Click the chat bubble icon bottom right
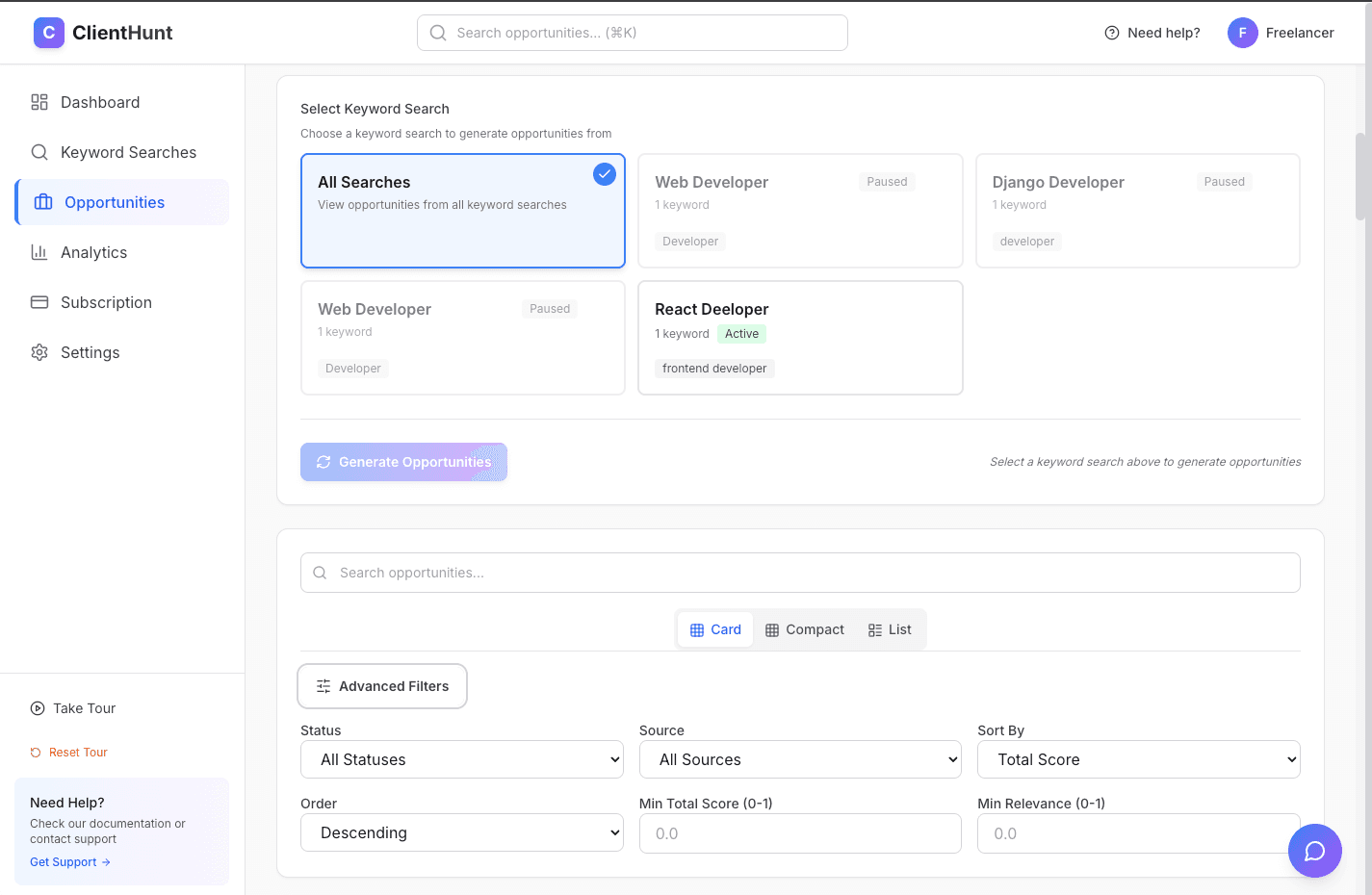 click(x=1314, y=851)
